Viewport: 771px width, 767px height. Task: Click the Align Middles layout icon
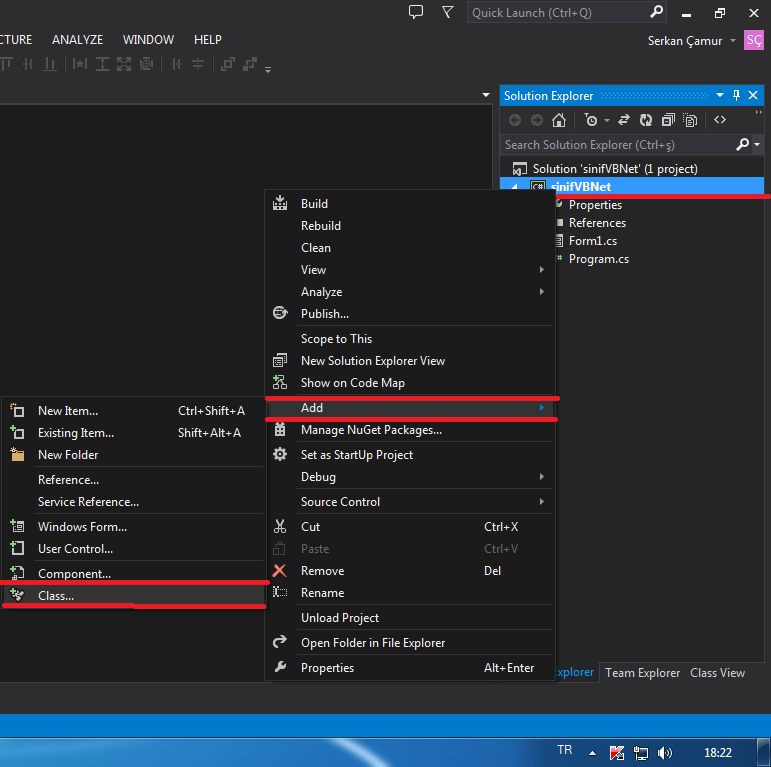[x=29, y=64]
